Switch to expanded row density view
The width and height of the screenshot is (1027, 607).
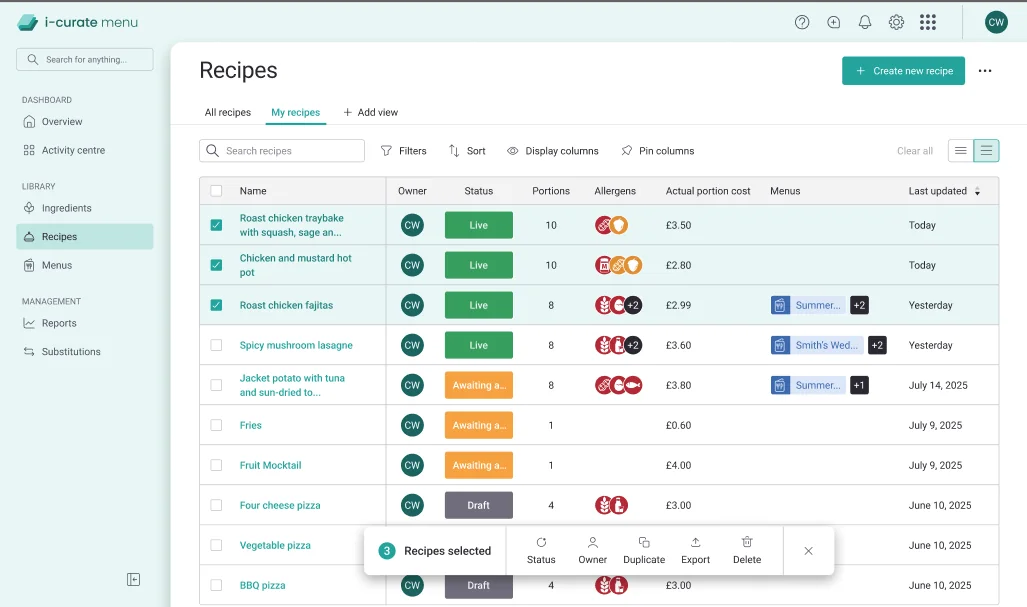[986, 151]
